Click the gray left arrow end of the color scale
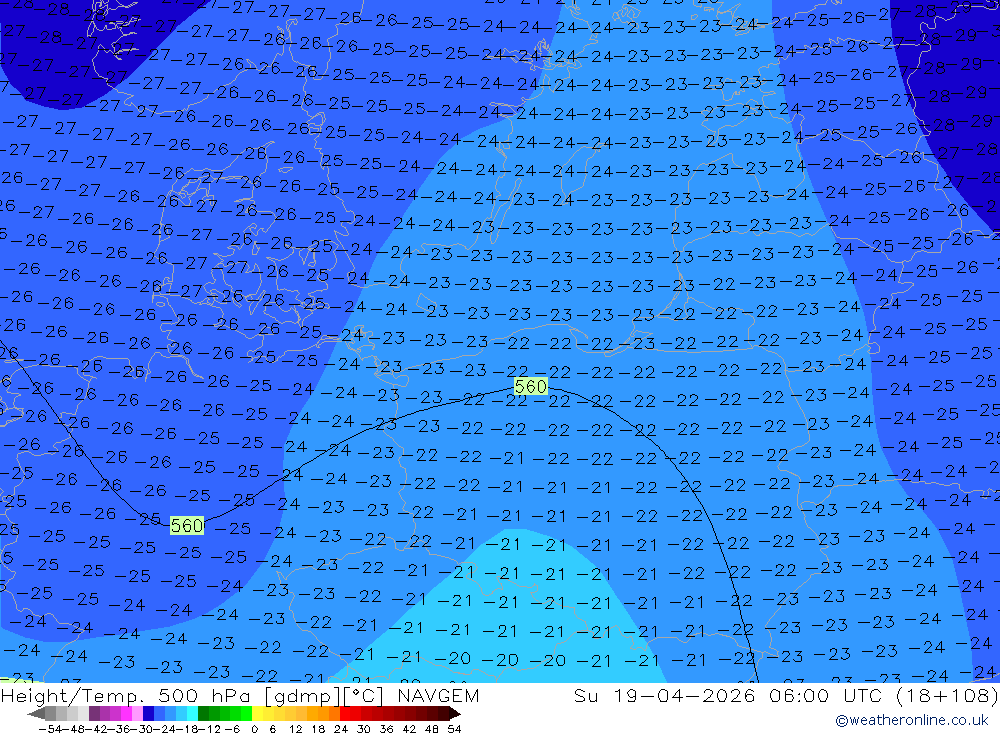1000x733 pixels. click(36, 714)
